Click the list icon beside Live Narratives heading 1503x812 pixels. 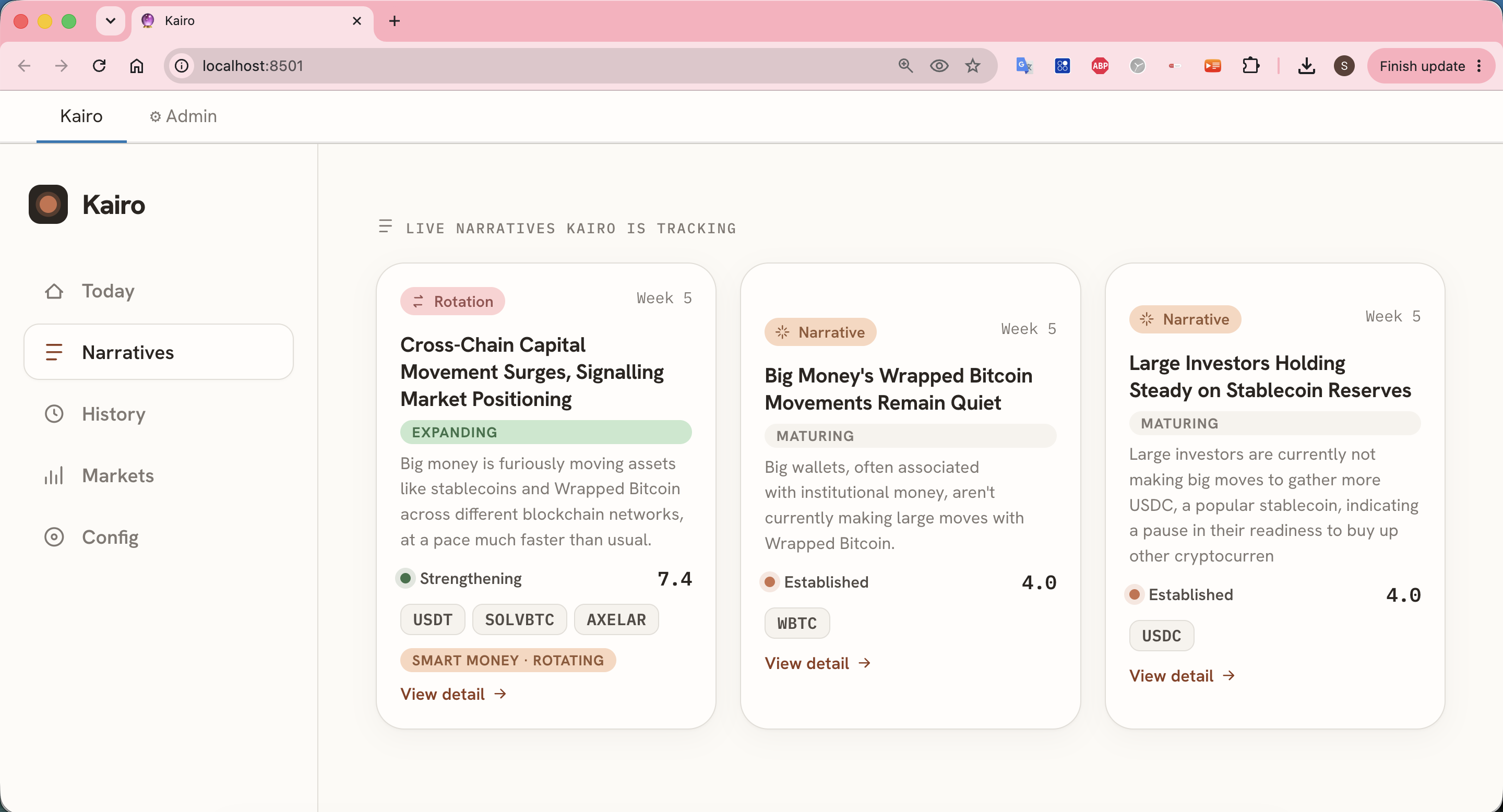(385, 226)
